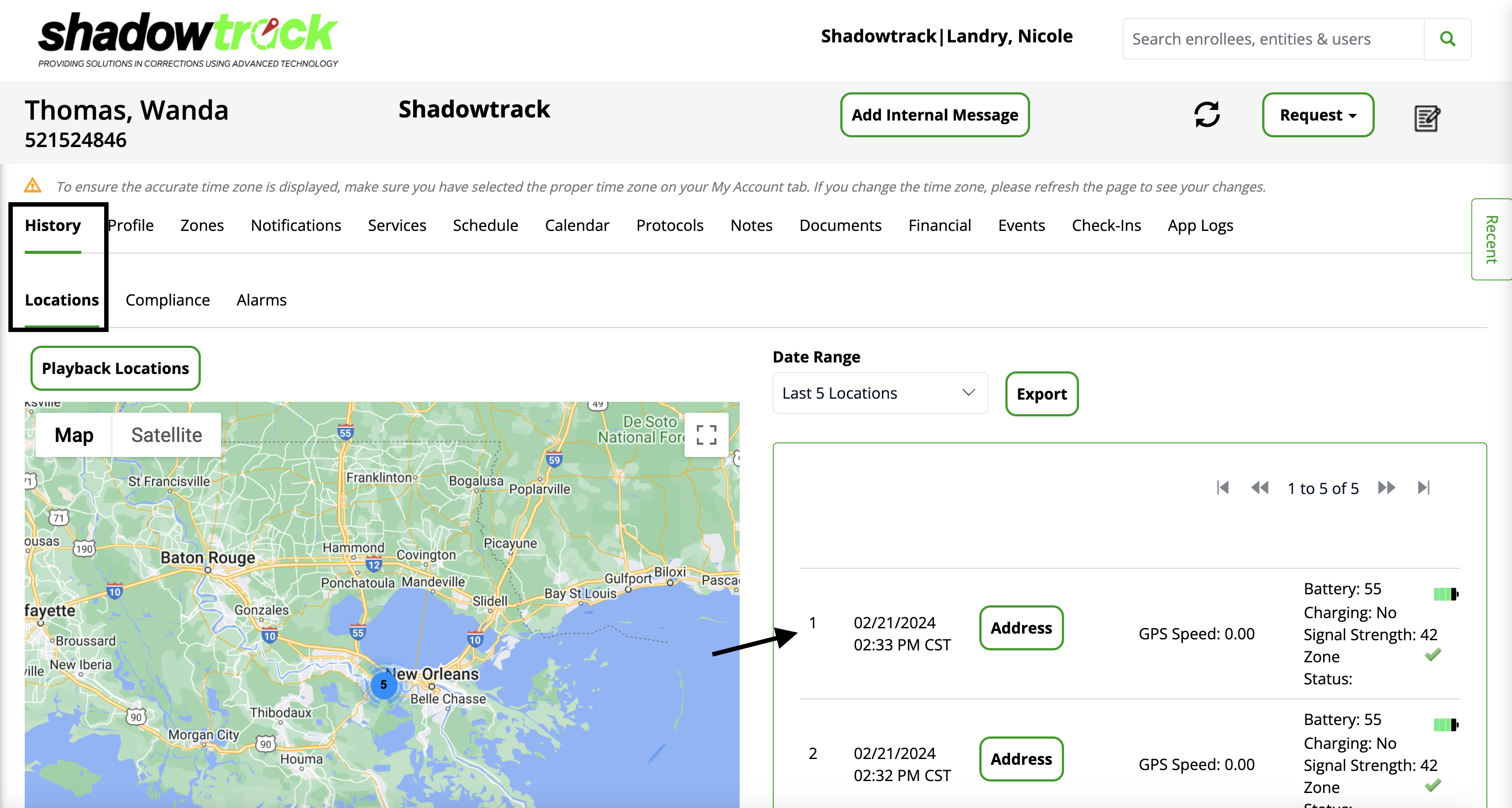Open the Last 5 Locations date range dropdown
This screenshot has width=1512, height=808.
click(x=879, y=393)
